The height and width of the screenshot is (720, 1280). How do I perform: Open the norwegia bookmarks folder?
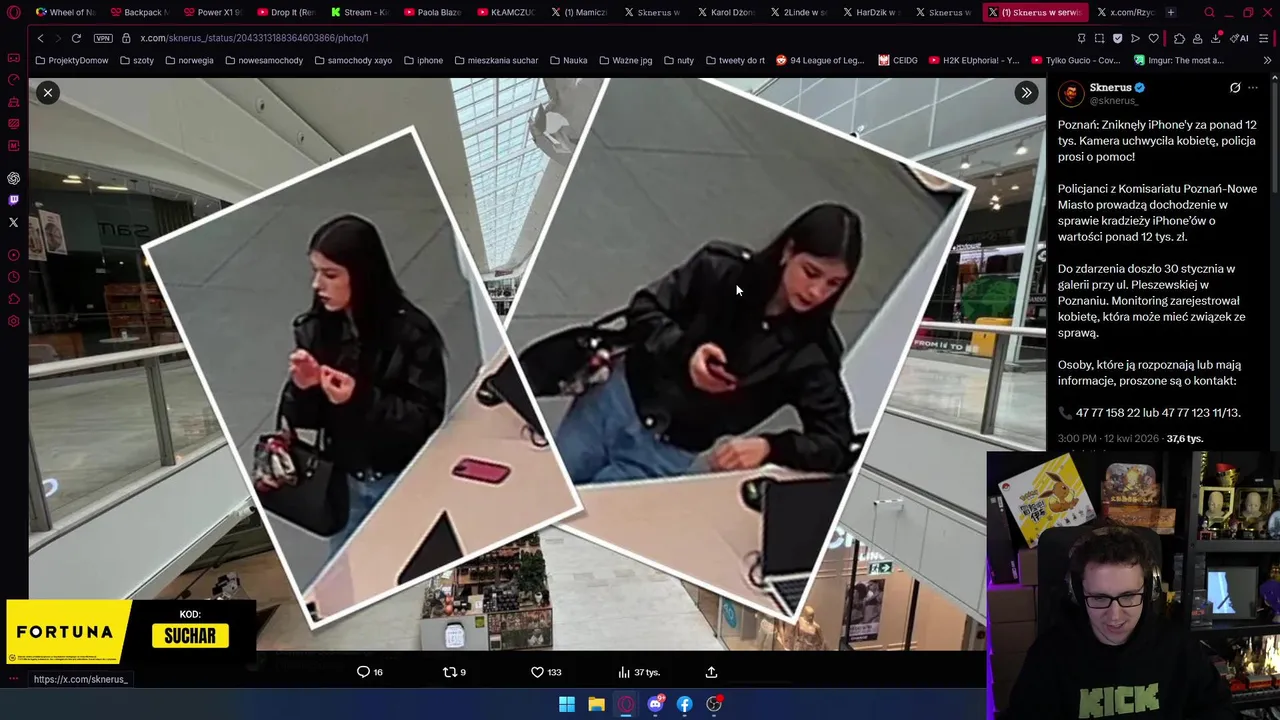[x=189, y=60]
